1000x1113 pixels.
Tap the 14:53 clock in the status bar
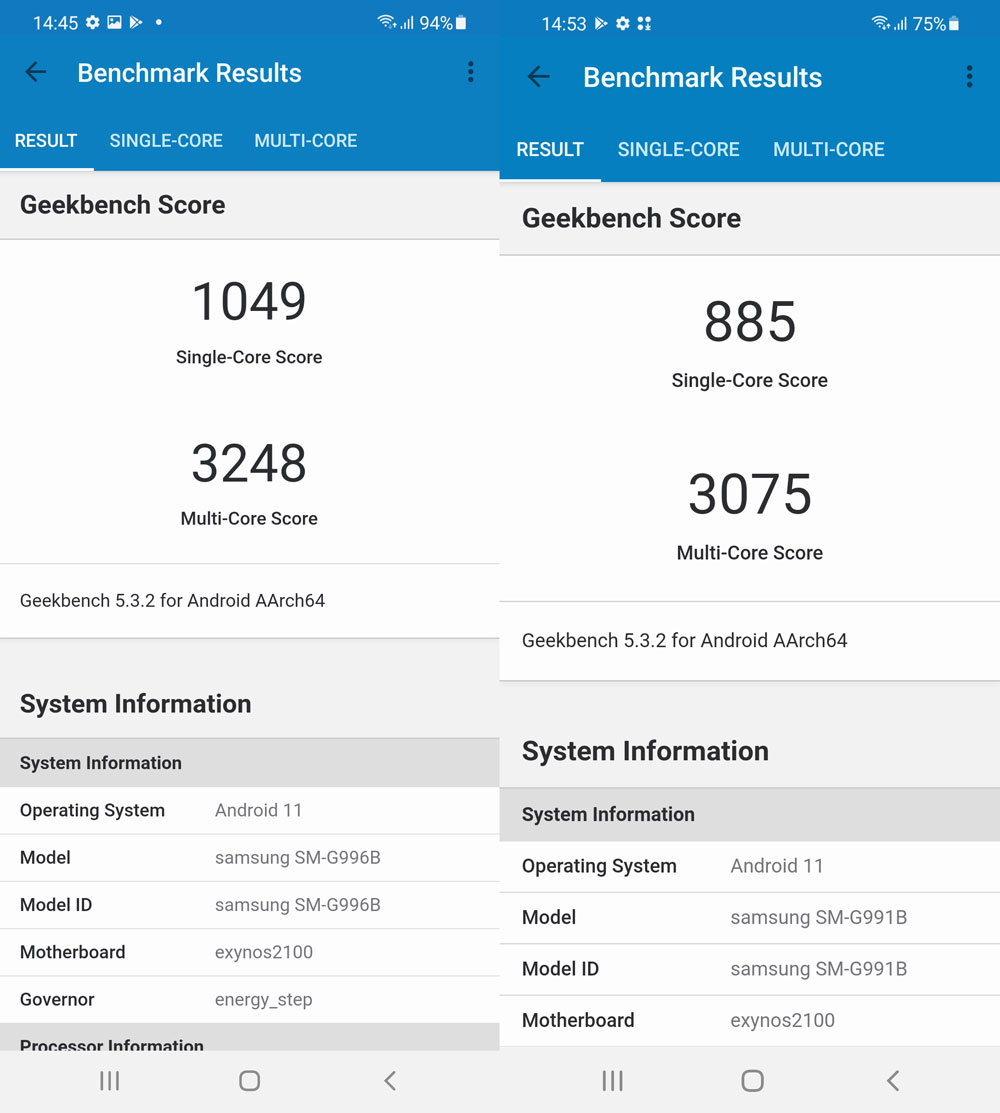(564, 23)
